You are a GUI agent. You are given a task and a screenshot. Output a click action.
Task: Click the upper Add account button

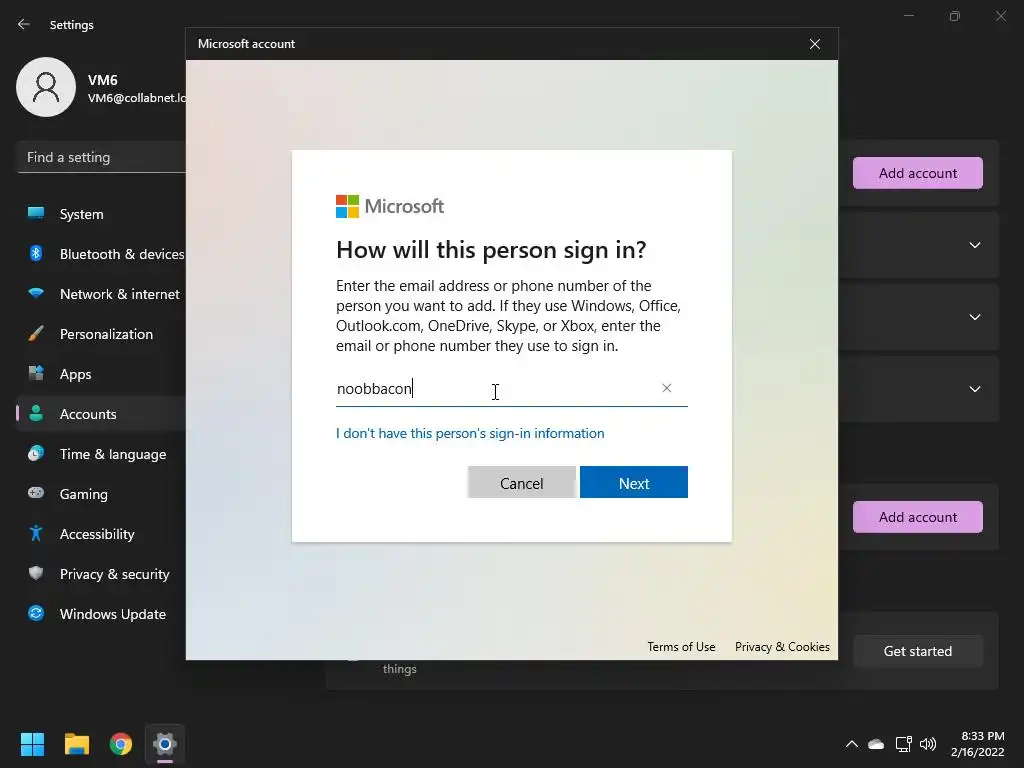point(918,173)
